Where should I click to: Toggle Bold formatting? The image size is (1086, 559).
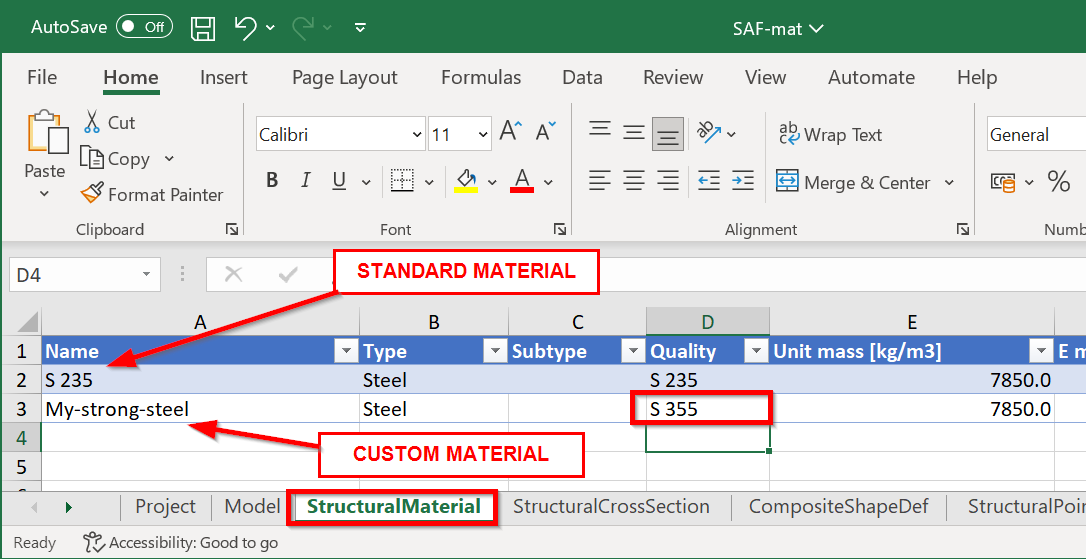coord(272,182)
